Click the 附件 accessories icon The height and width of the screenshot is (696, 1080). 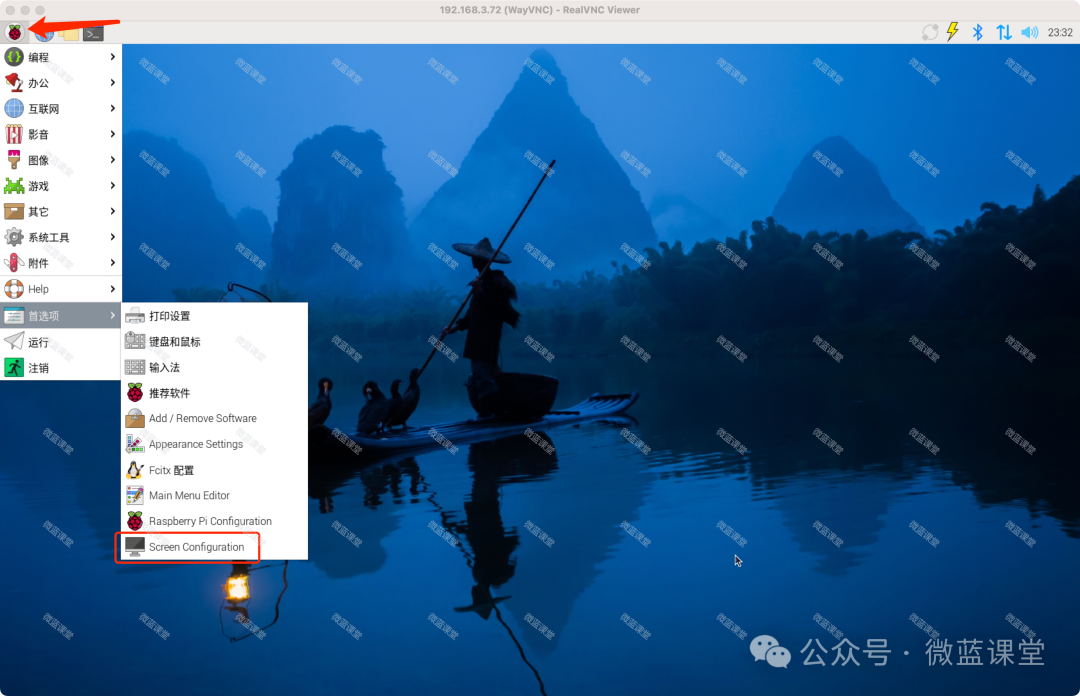click(x=14, y=263)
